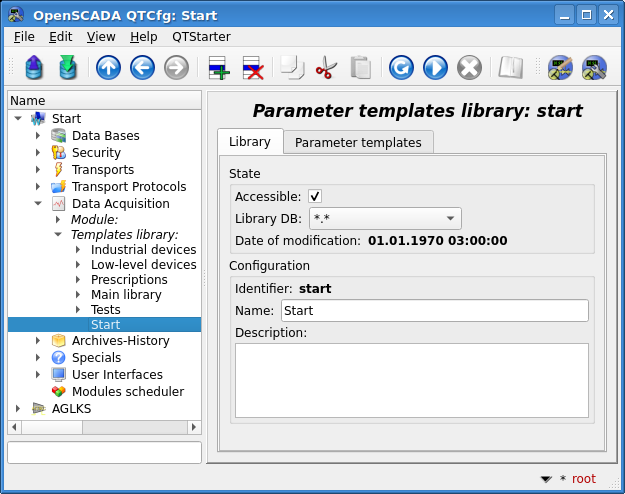Expand the Data Bases tree node

click(38, 136)
